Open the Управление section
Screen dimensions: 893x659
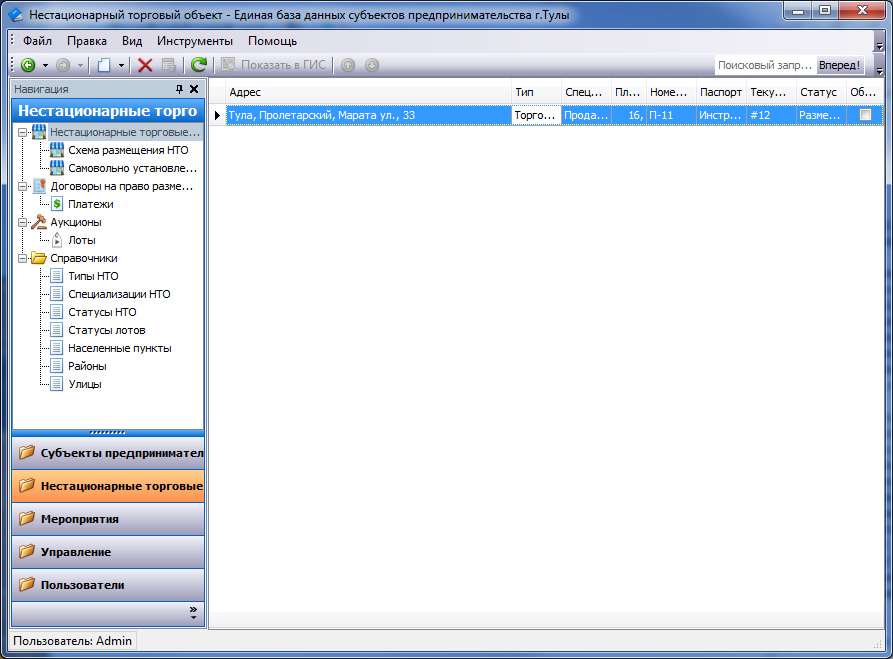[x=108, y=552]
